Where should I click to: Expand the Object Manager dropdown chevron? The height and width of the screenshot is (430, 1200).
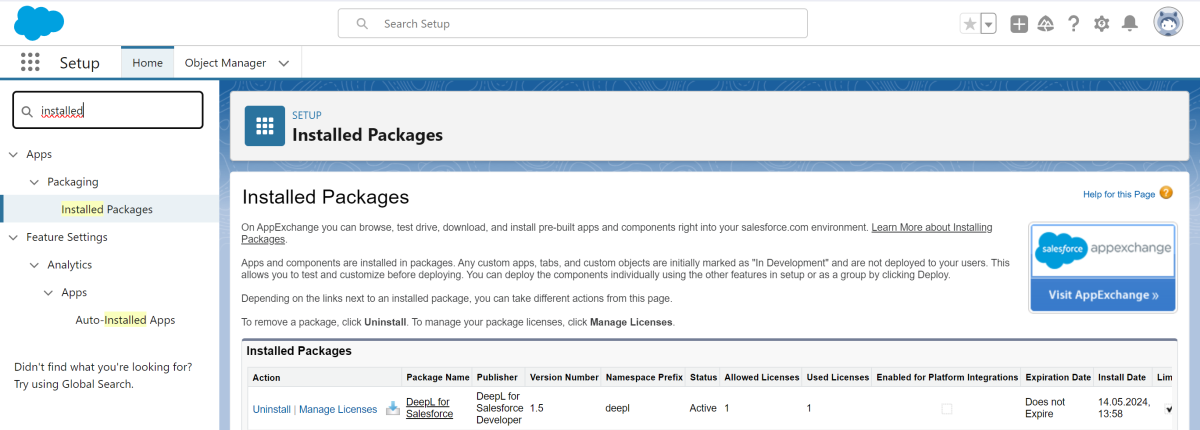284,63
